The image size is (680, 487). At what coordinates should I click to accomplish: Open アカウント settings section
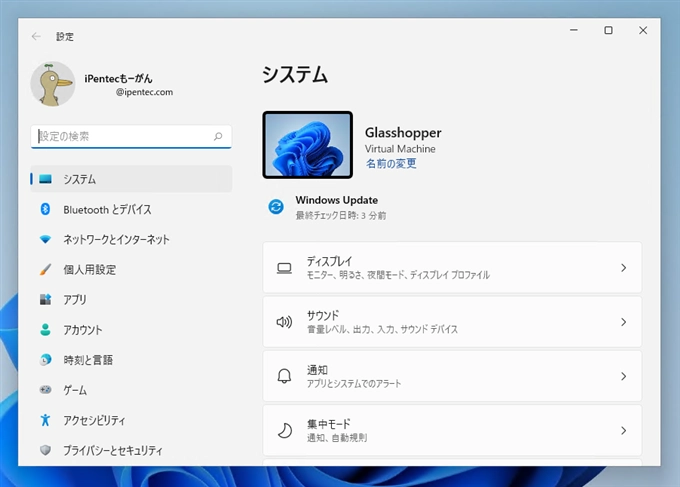[x=131, y=330]
